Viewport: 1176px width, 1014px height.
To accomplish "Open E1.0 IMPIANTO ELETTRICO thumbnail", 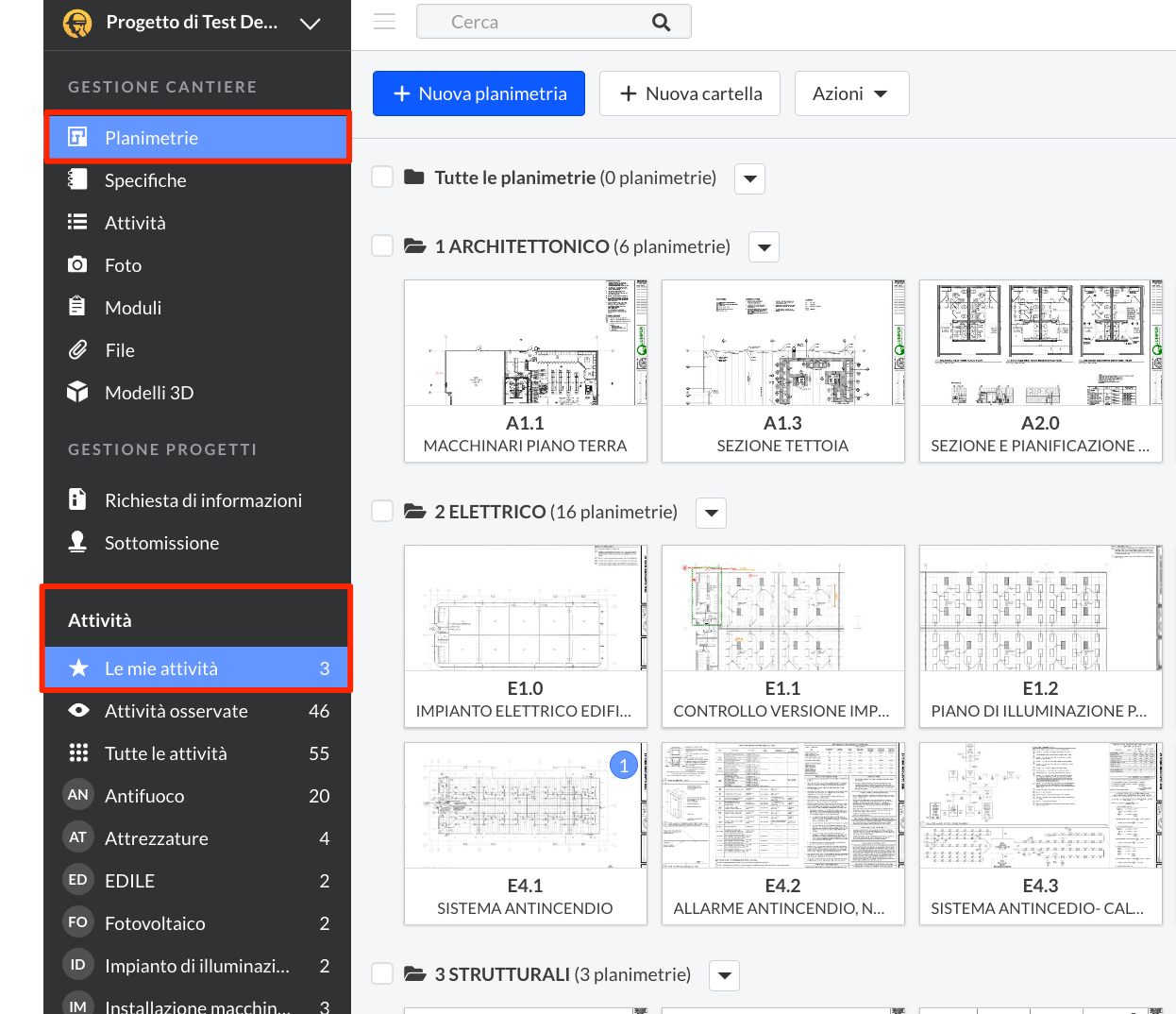I will click(526, 608).
